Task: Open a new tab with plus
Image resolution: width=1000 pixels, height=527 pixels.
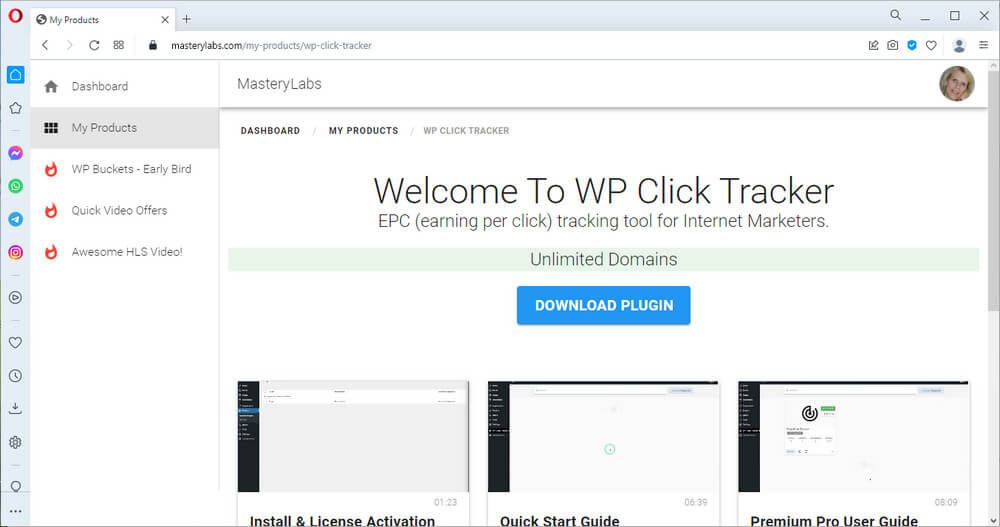Action: (186, 19)
